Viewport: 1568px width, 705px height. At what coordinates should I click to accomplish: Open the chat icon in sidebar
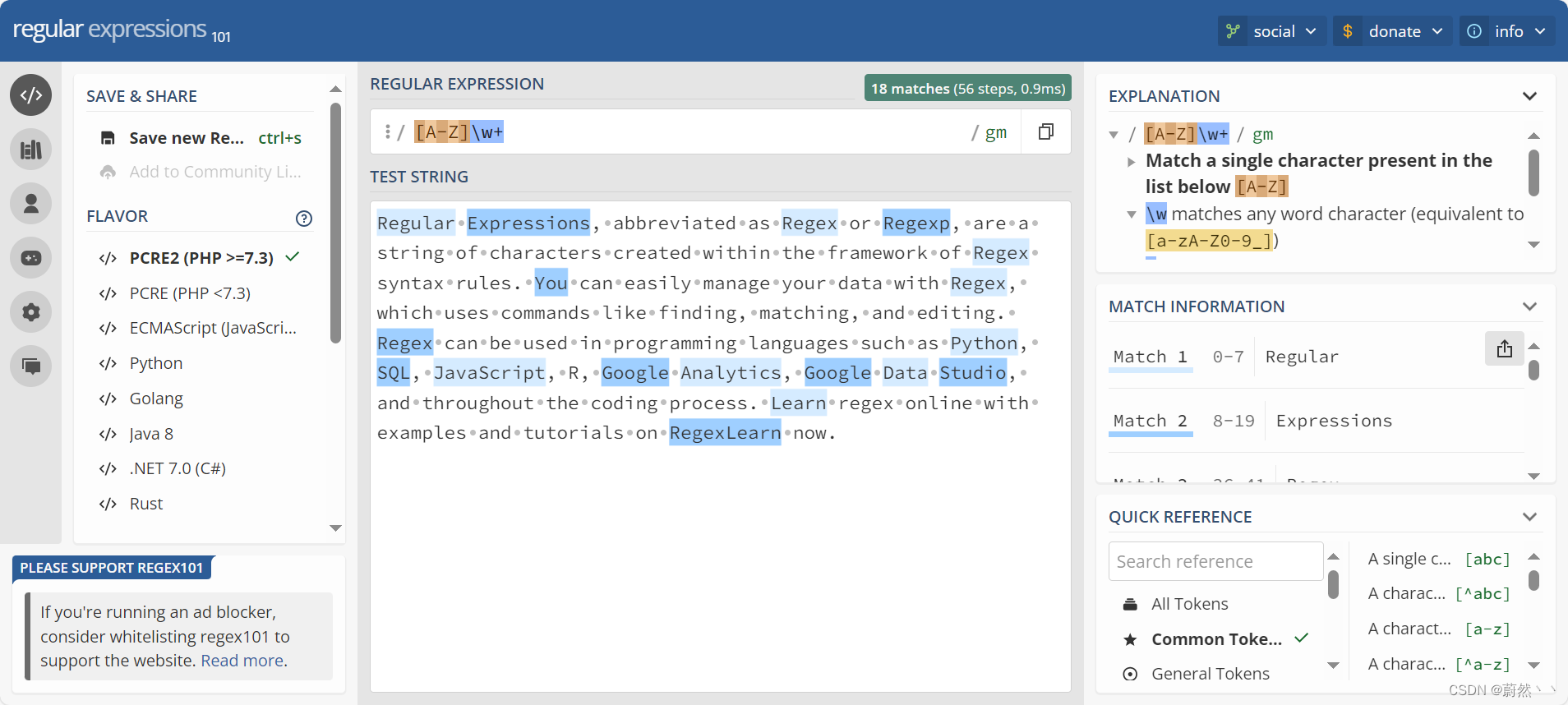(x=31, y=366)
